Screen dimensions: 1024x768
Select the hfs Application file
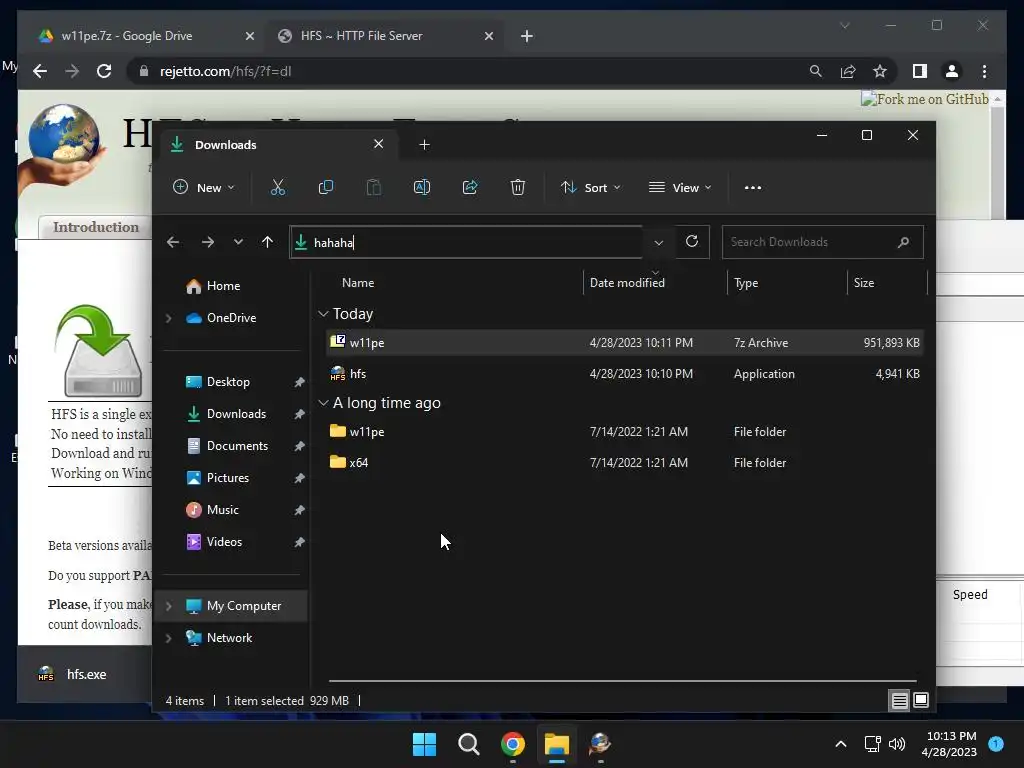point(624,374)
